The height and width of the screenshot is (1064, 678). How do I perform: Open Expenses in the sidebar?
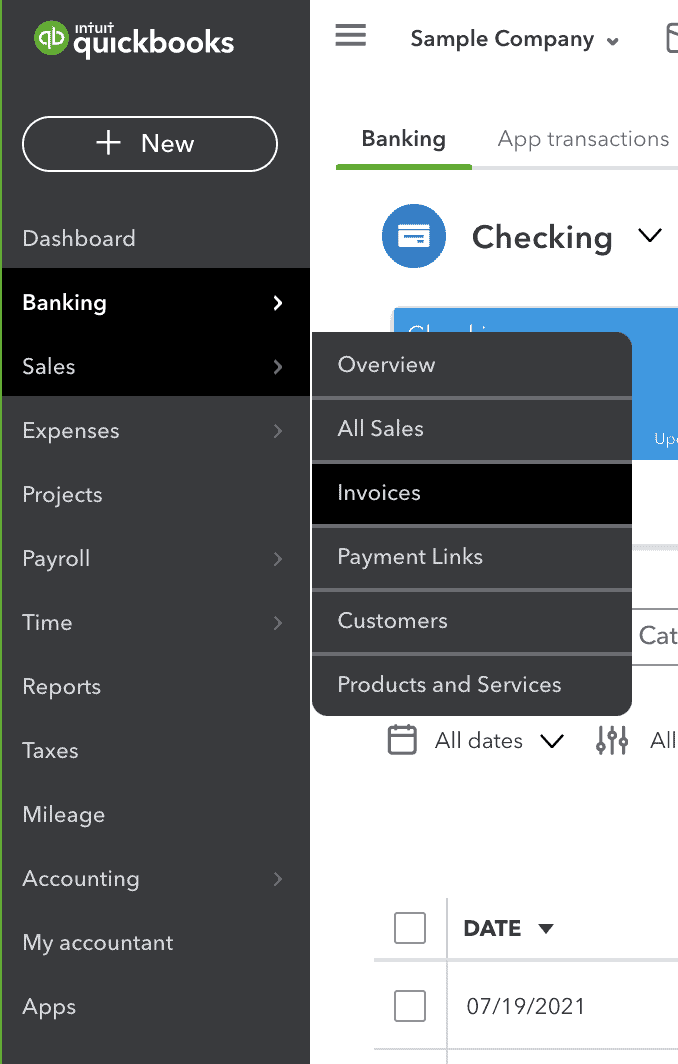pos(155,431)
